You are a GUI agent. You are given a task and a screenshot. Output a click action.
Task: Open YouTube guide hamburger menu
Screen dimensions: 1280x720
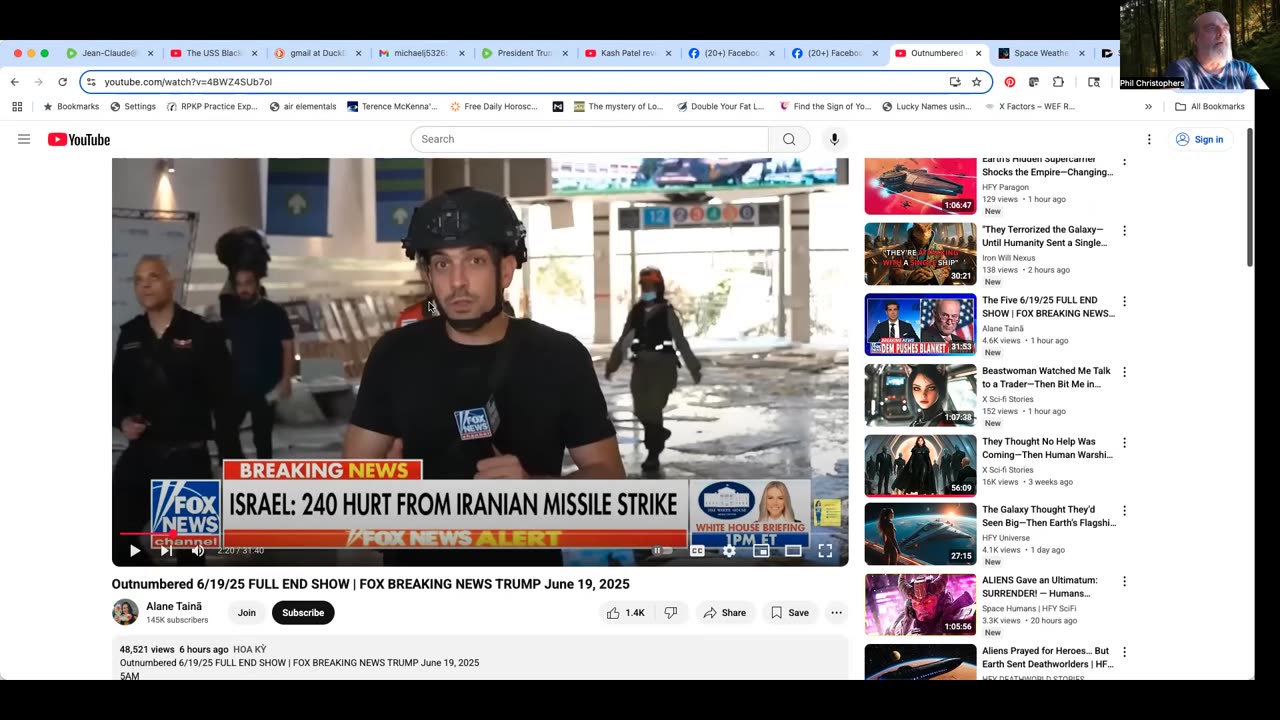24,139
